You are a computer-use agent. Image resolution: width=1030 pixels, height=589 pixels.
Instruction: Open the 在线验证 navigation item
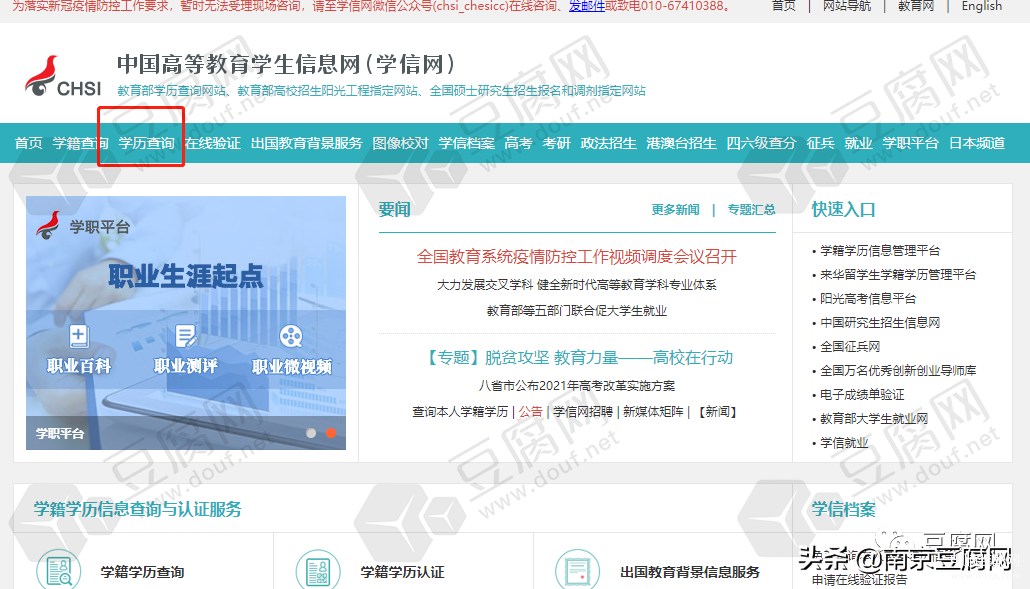pos(212,143)
